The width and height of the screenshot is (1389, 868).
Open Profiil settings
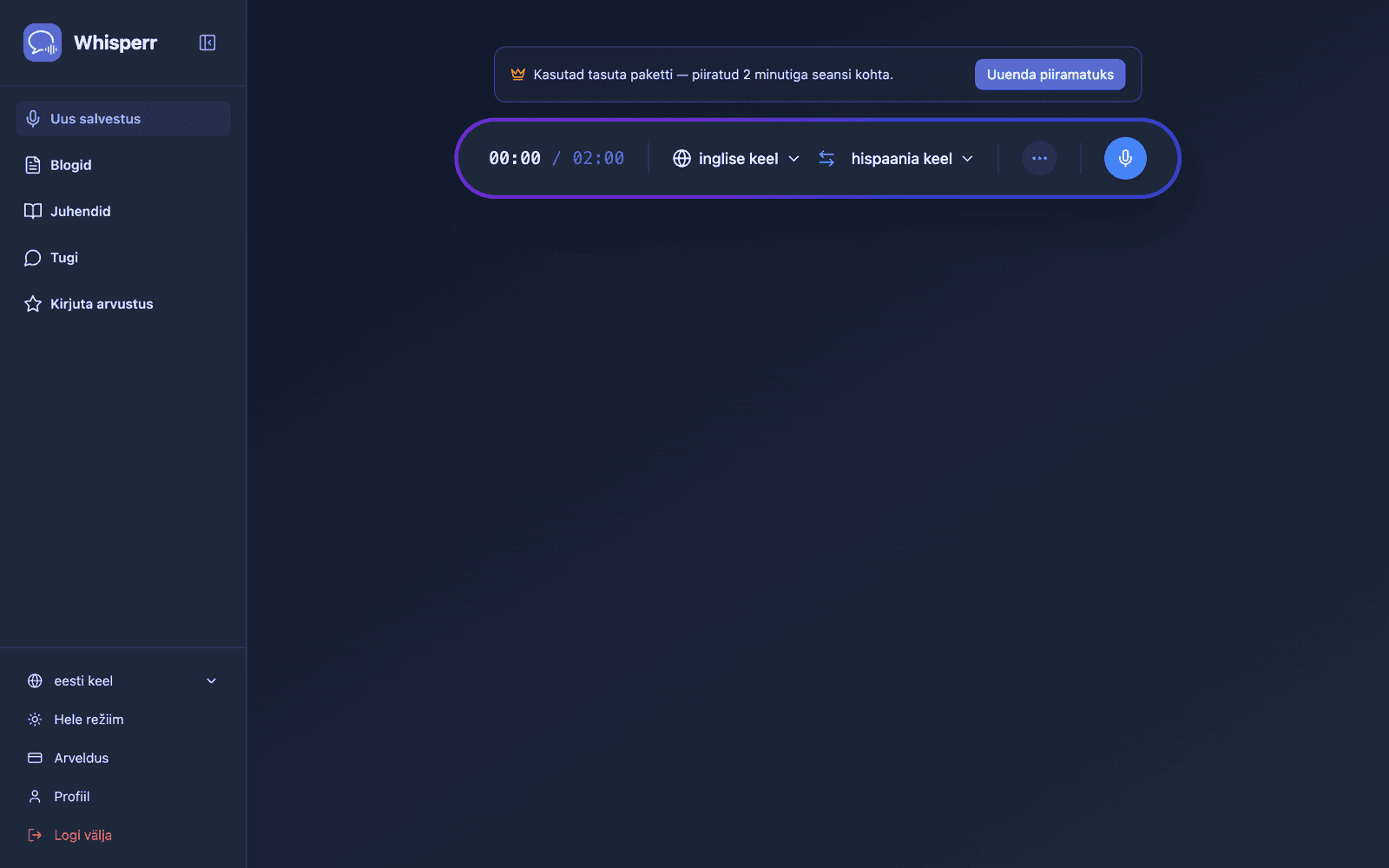[x=122, y=797]
